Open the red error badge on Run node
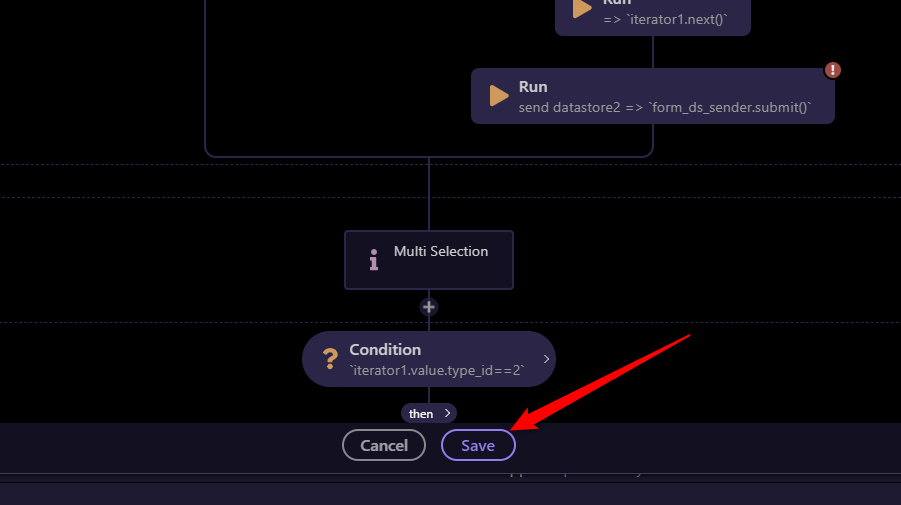Screen dimensions: 901x505 coord(833,70)
